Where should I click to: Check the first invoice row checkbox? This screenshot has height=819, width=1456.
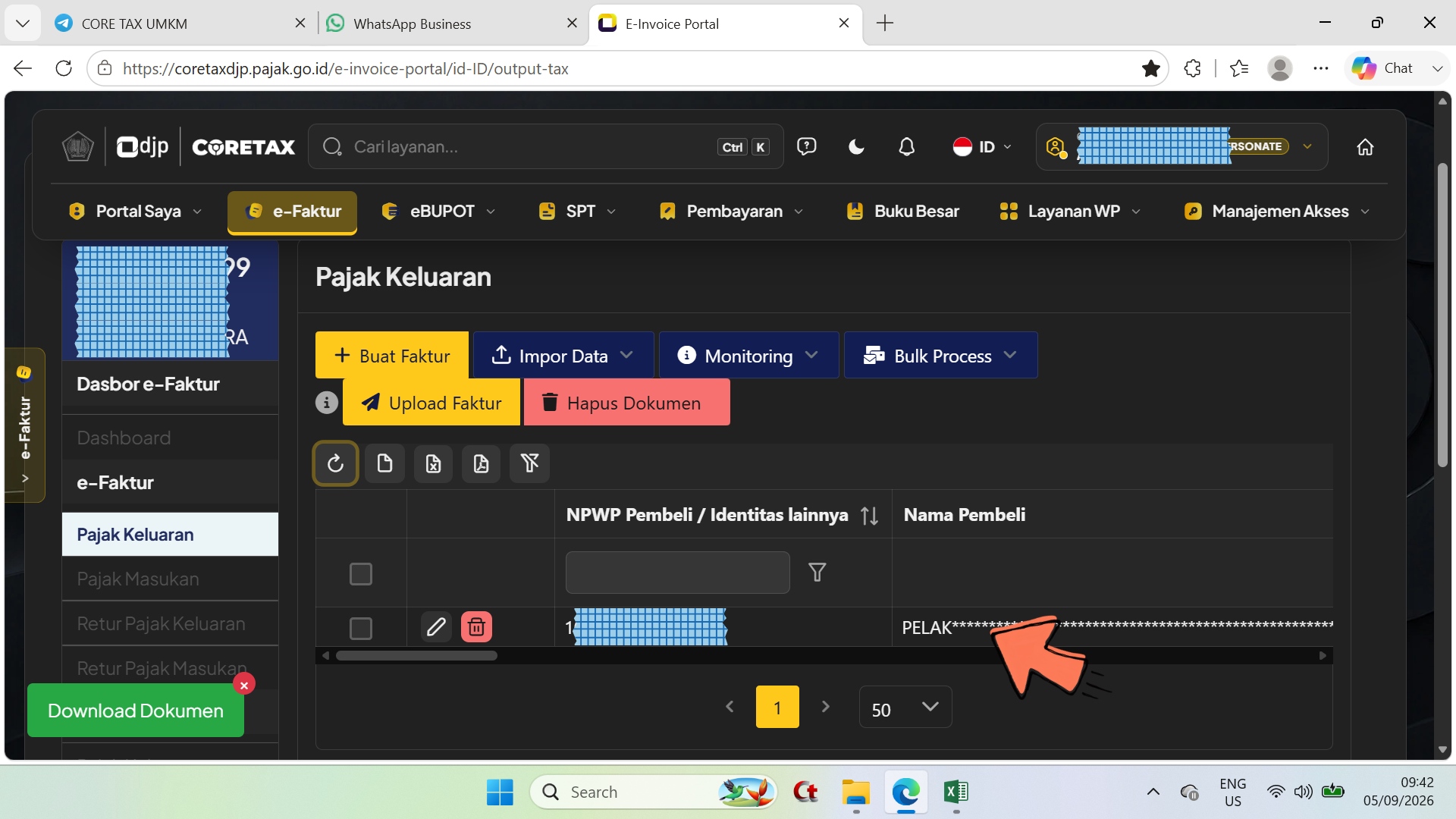[361, 629]
